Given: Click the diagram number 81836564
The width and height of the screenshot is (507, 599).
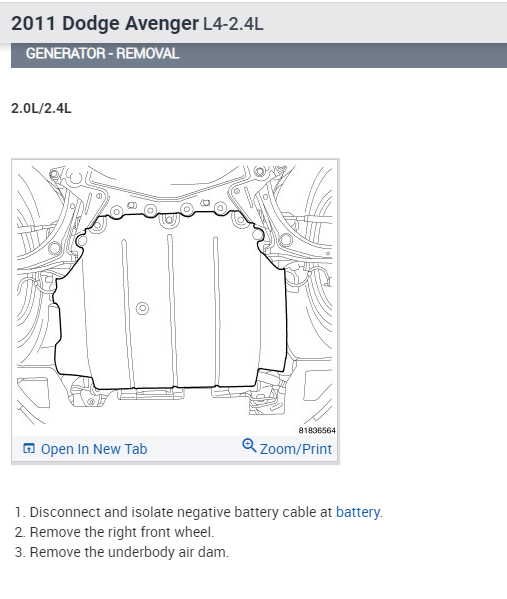Looking at the screenshot, I should click(x=317, y=431).
